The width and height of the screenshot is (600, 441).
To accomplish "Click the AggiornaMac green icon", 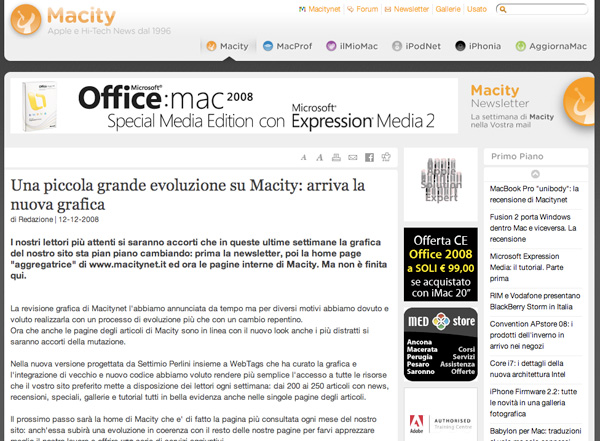I will pyautogui.click(x=520, y=46).
